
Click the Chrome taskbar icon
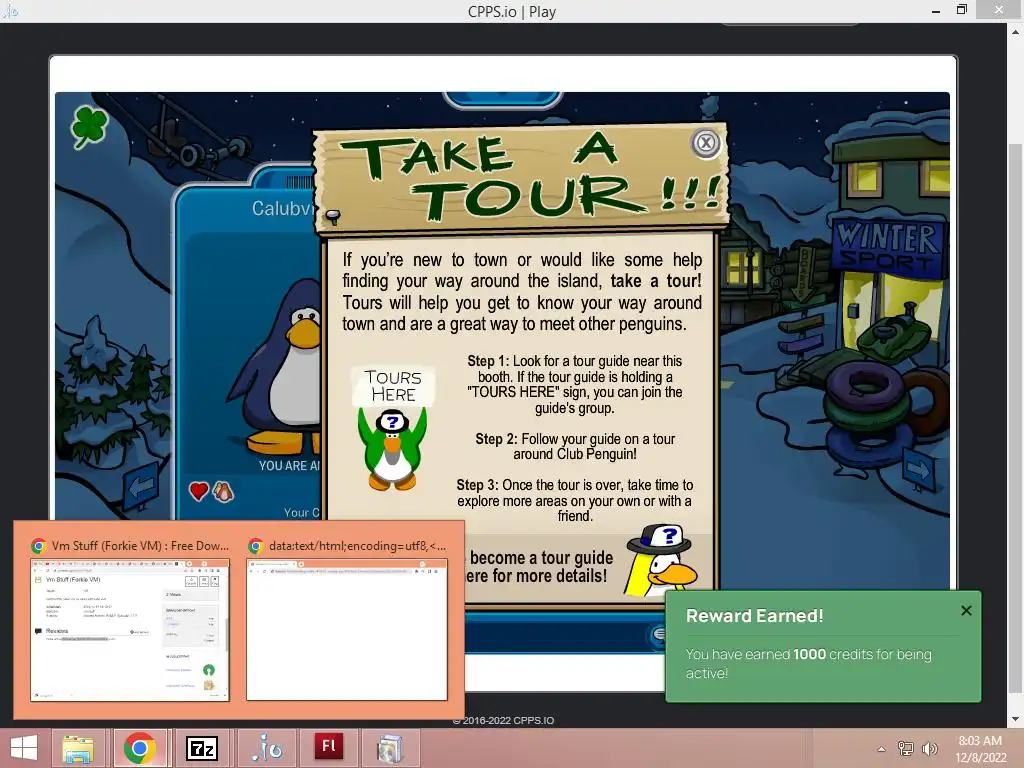tap(139, 748)
